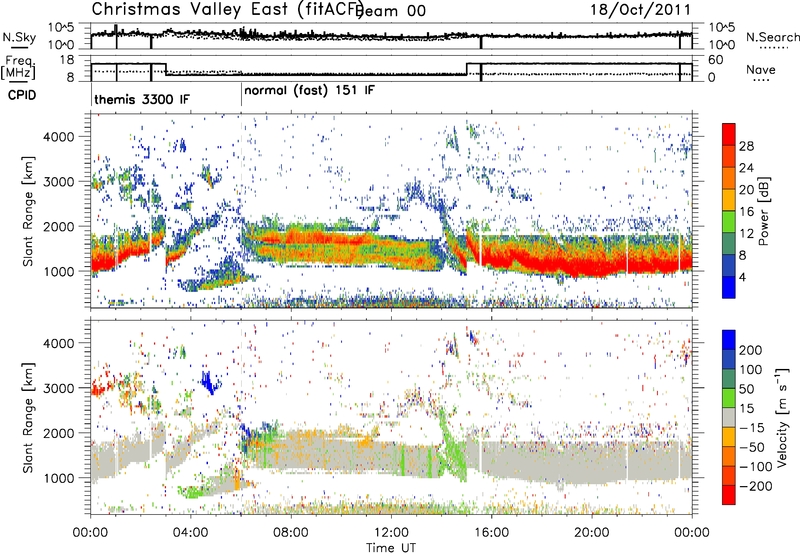Screen dimensions: 800x554
Task: Click the red velocity patch near 00:00 at 3000 km
Action: [x=98, y=389]
